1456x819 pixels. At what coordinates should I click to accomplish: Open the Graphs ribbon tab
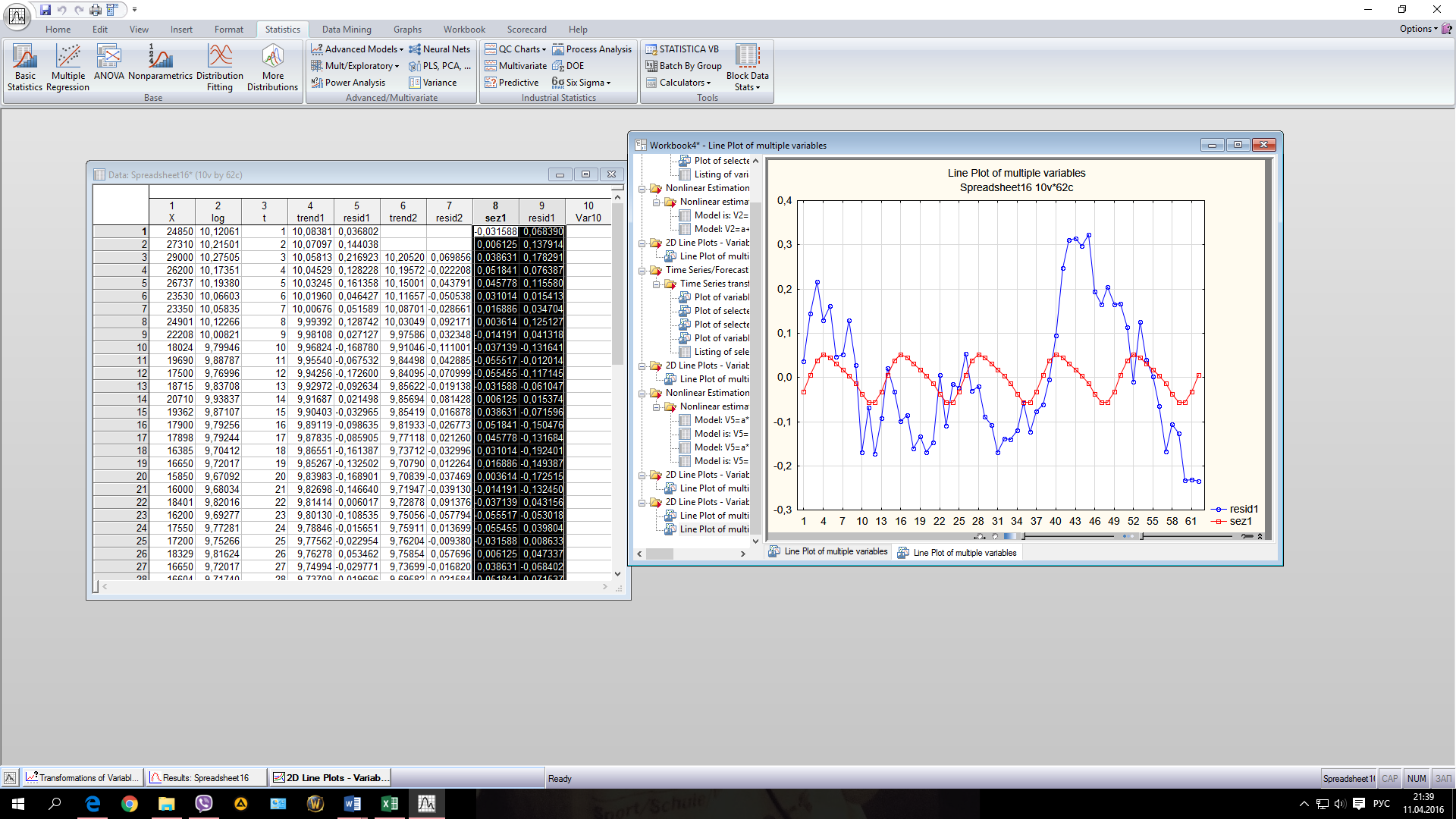[x=407, y=30]
